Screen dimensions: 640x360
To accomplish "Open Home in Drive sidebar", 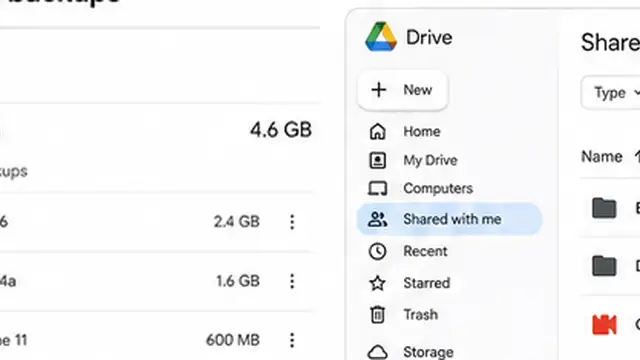I will point(422,131).
